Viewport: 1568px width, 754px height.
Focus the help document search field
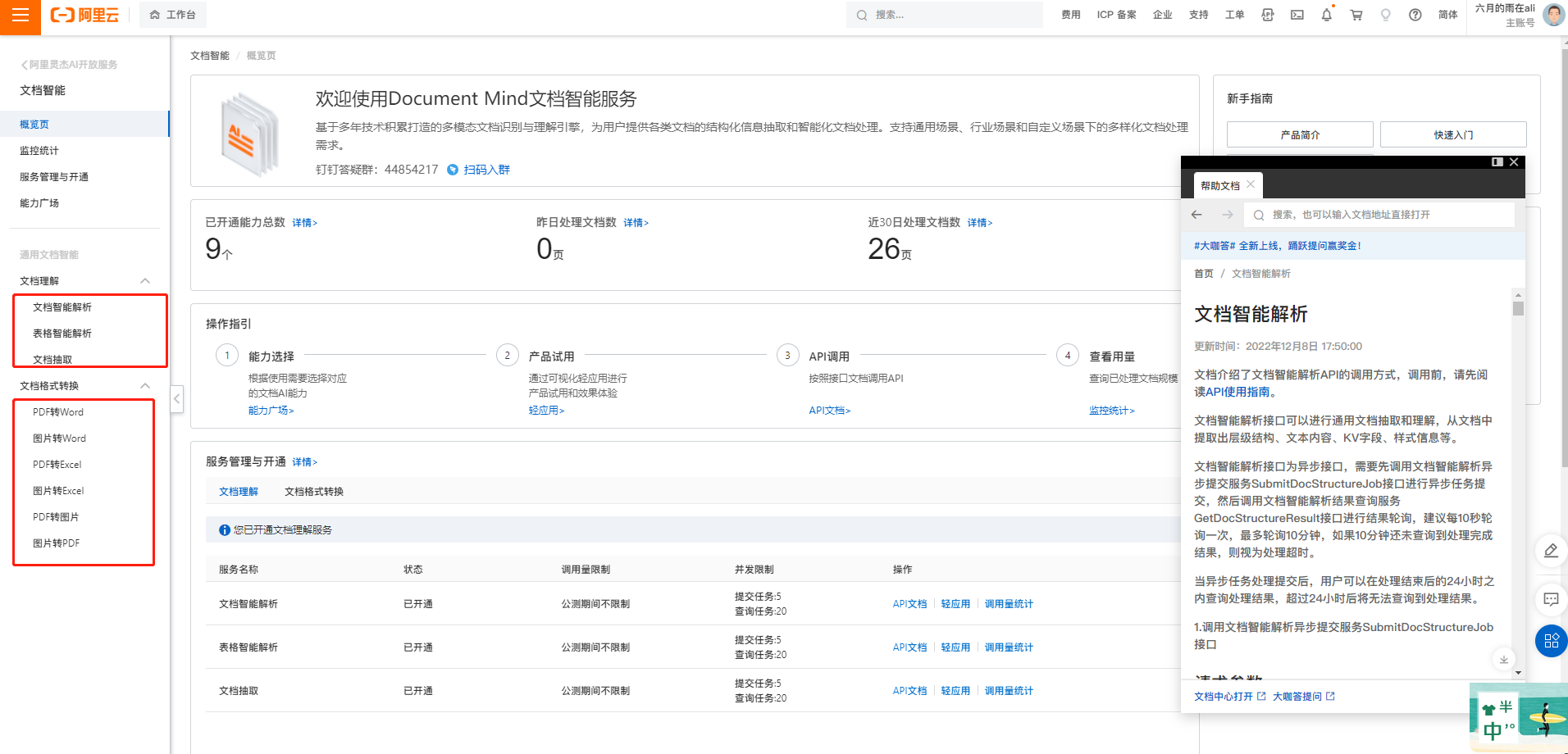[x=1379, y=215]
